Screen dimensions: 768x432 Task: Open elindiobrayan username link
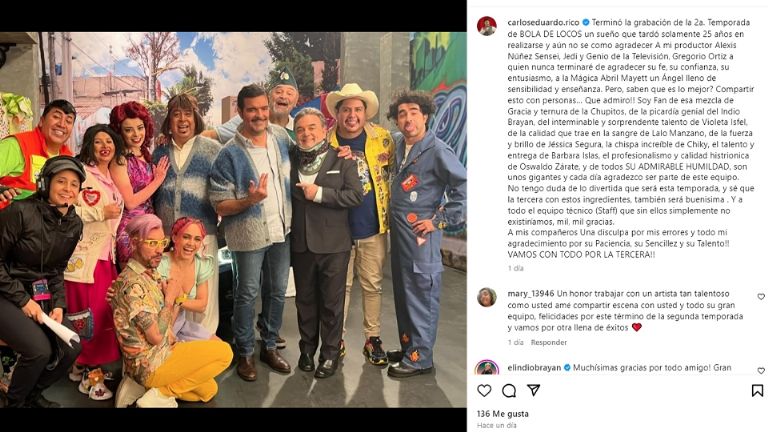coord(534,367)
